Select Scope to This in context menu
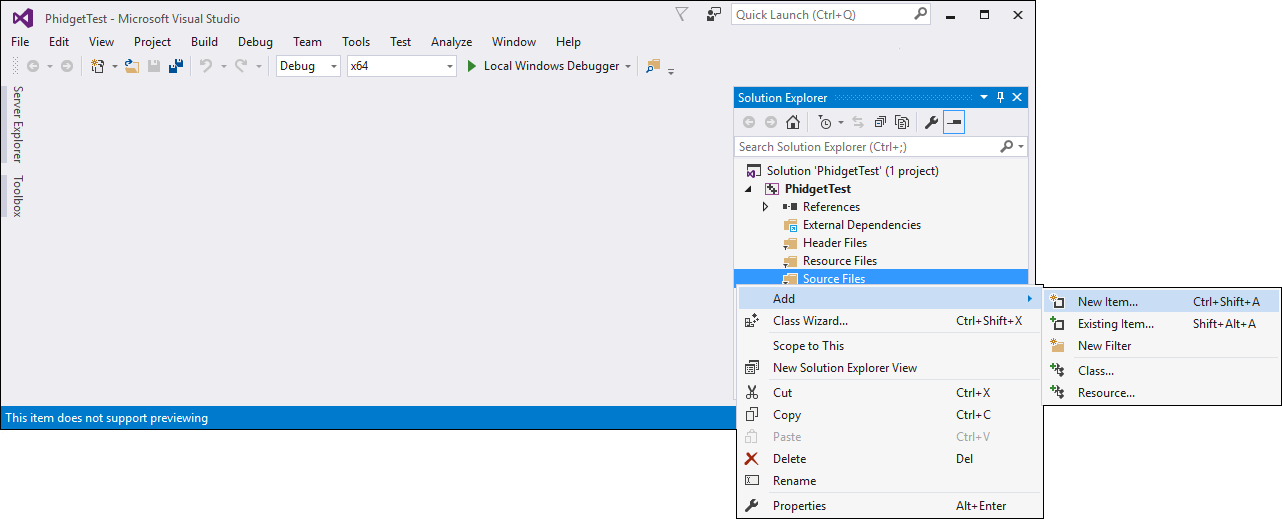This screenshot has width=1282, height=519. coord(890,346)
